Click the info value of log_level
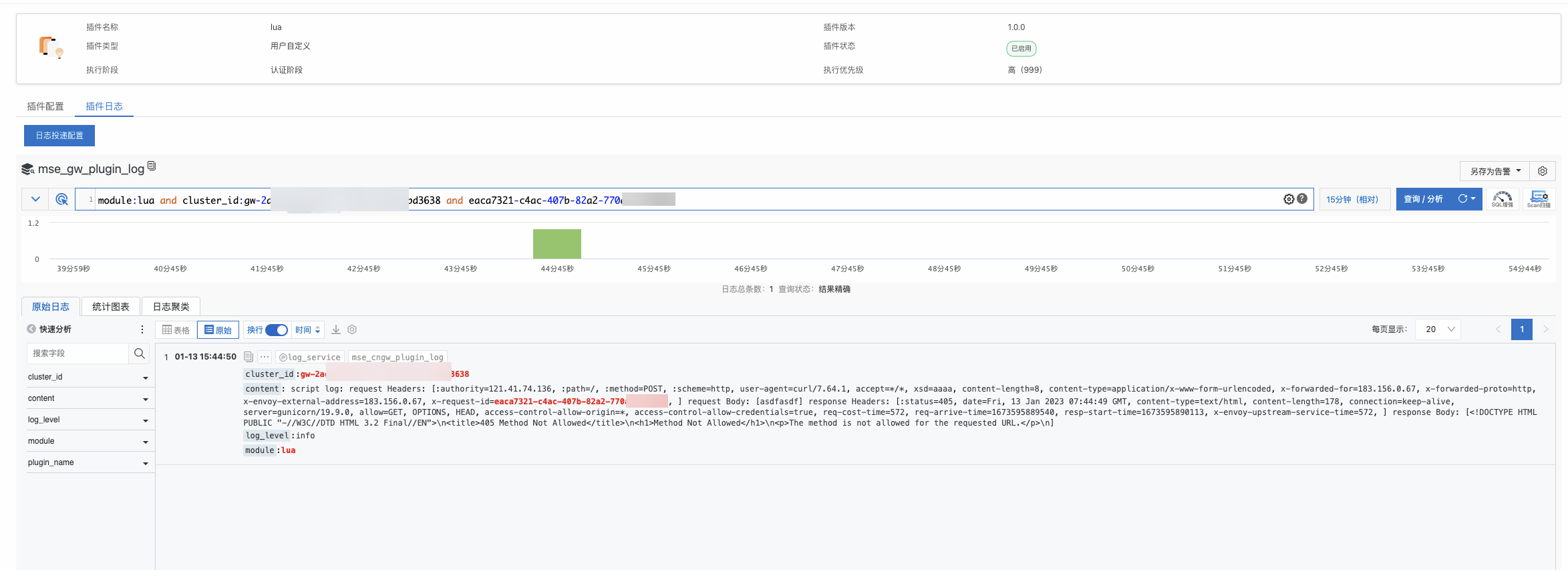Image resolution: width=1568 pixels, height=570 pixels. coord(305,436)
